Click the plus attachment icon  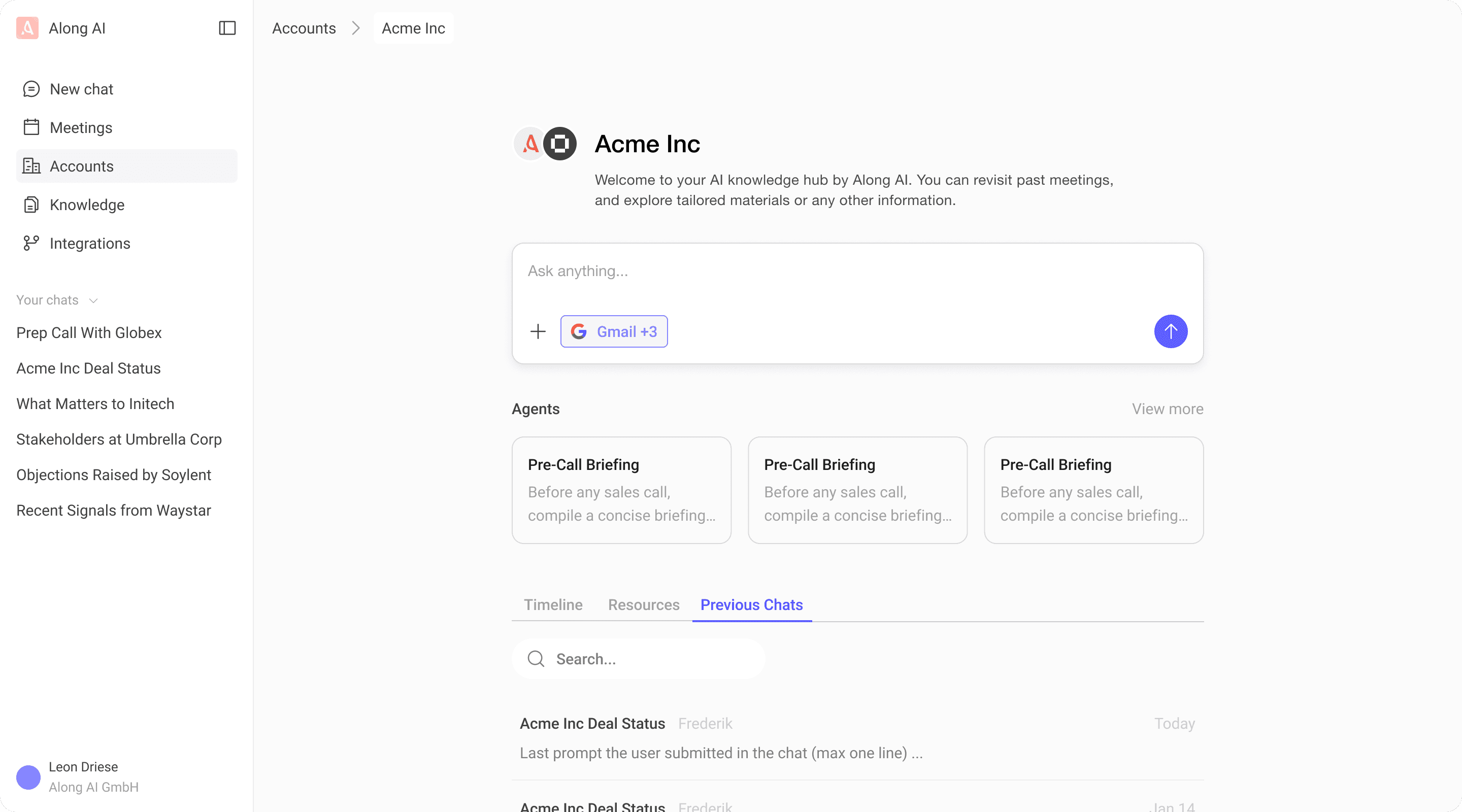(x=538, y=331)
